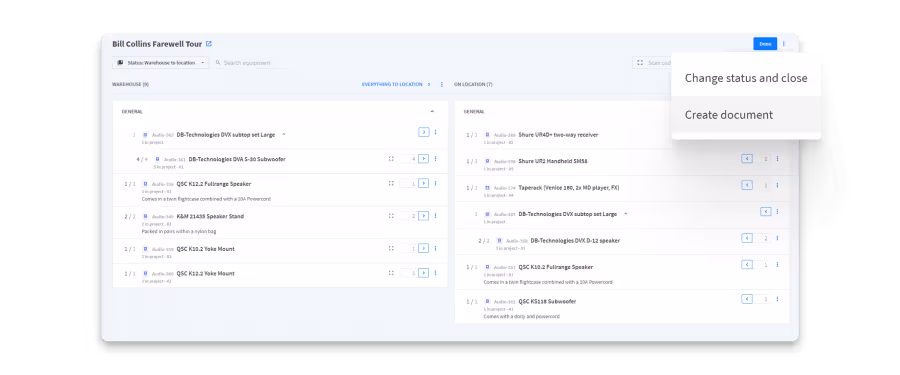
Task: Open options for DVA S-30 Subwoofer
Action: tap(435, 158)
